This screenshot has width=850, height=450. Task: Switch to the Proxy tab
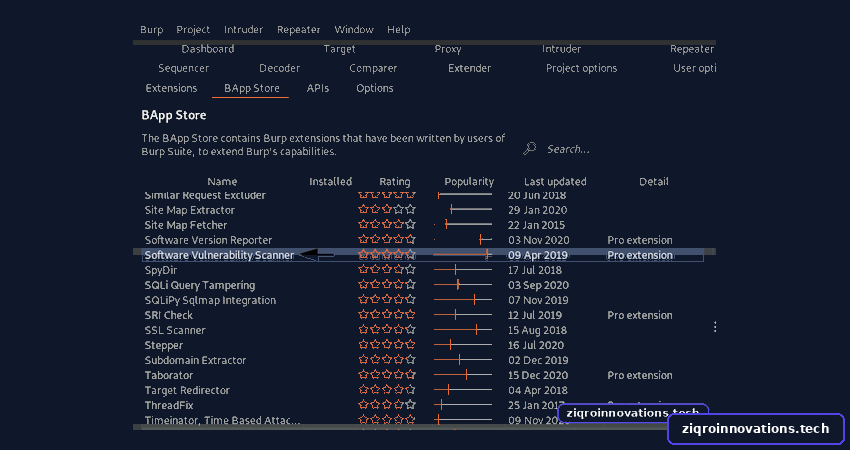(448, 49)
